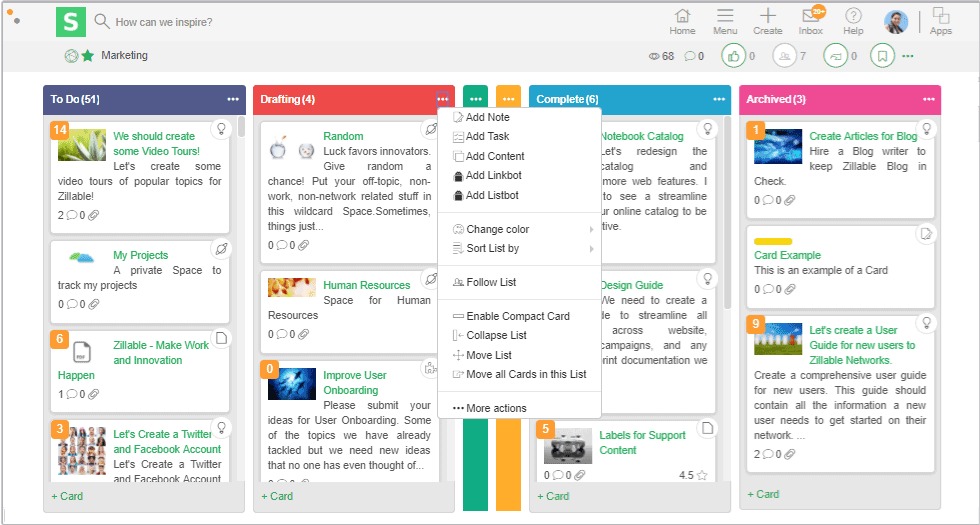This screenshot has height=525, width=980.
Task: Choose Collapse List in the menu
Action: [x=519, y=335]
